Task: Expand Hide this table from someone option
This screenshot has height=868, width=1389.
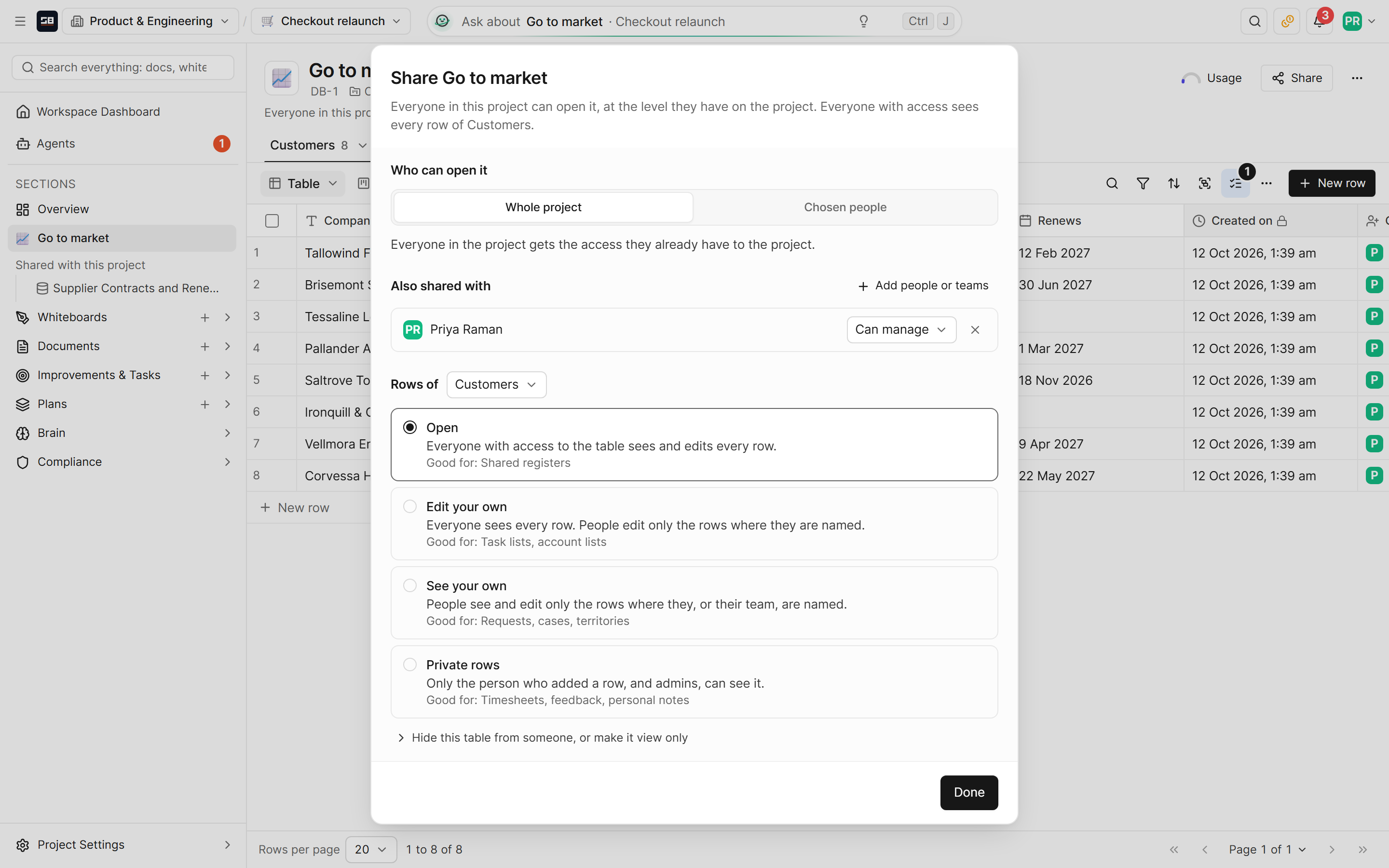Action: tap(543, 738)
